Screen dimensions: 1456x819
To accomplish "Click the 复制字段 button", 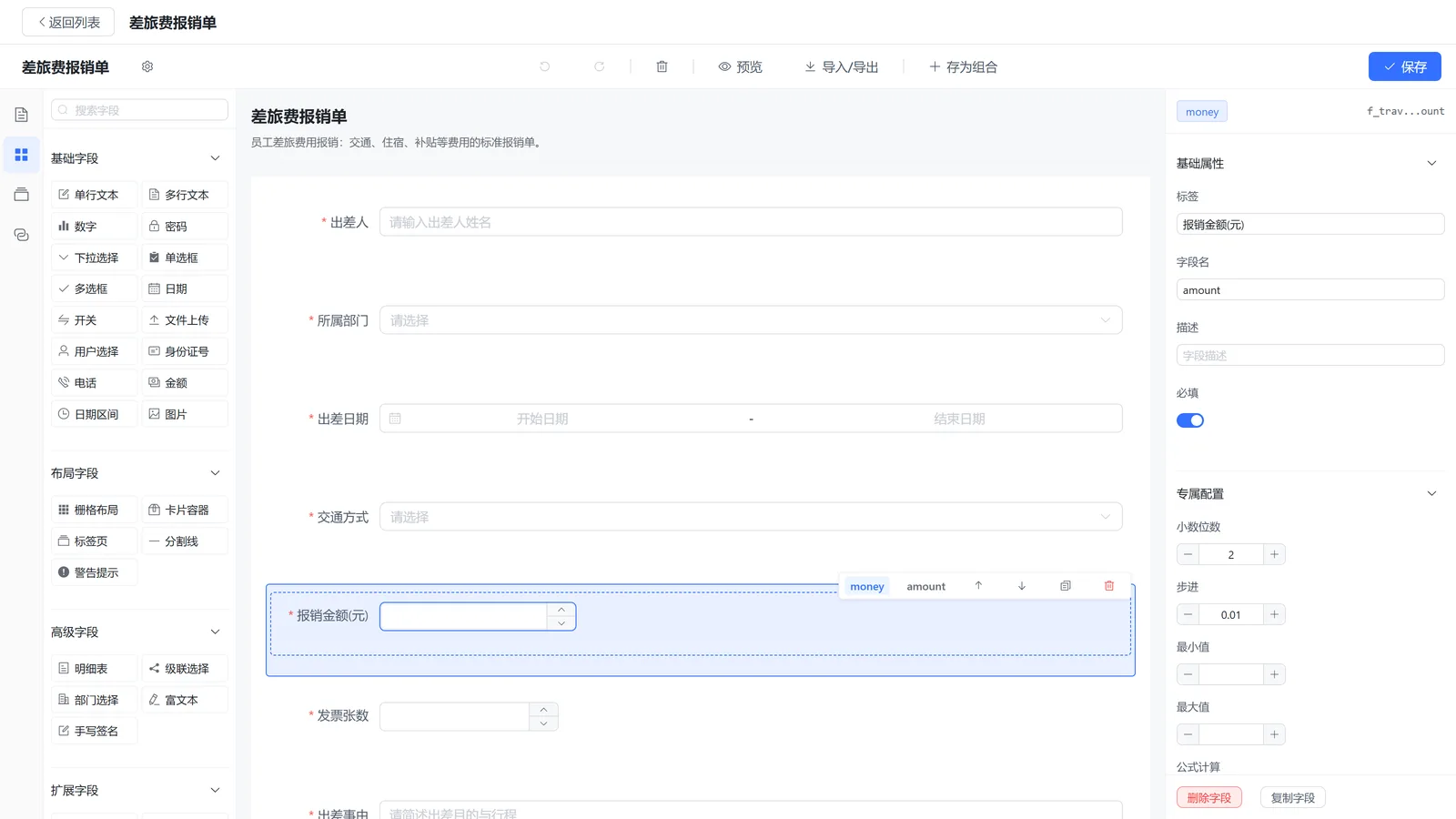I will [1293, 798].
